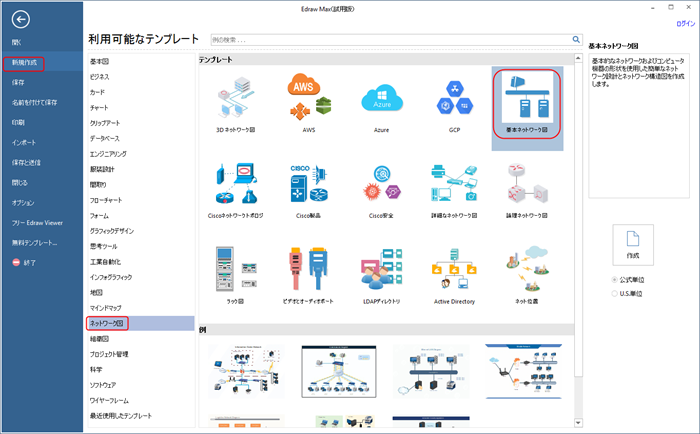Click the red exit icon in sidebar
Image resolution: width=700 pixels, height=434 pixels.
(x=16, y=263)
